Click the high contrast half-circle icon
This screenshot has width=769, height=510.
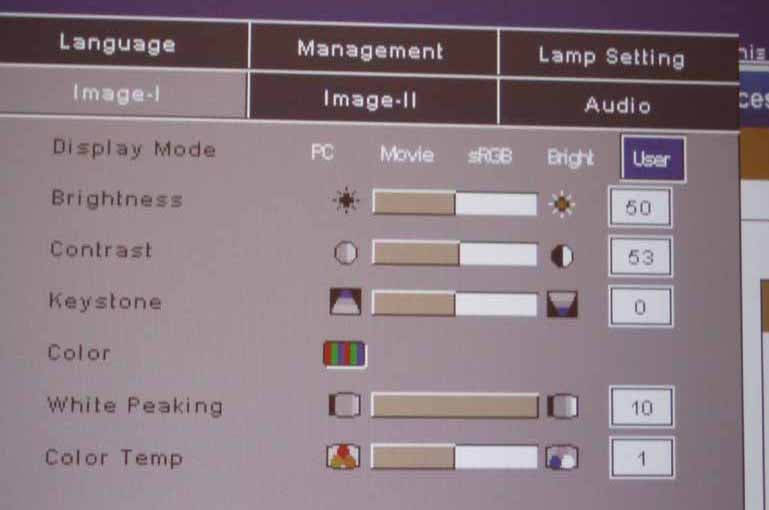point(562,256)
